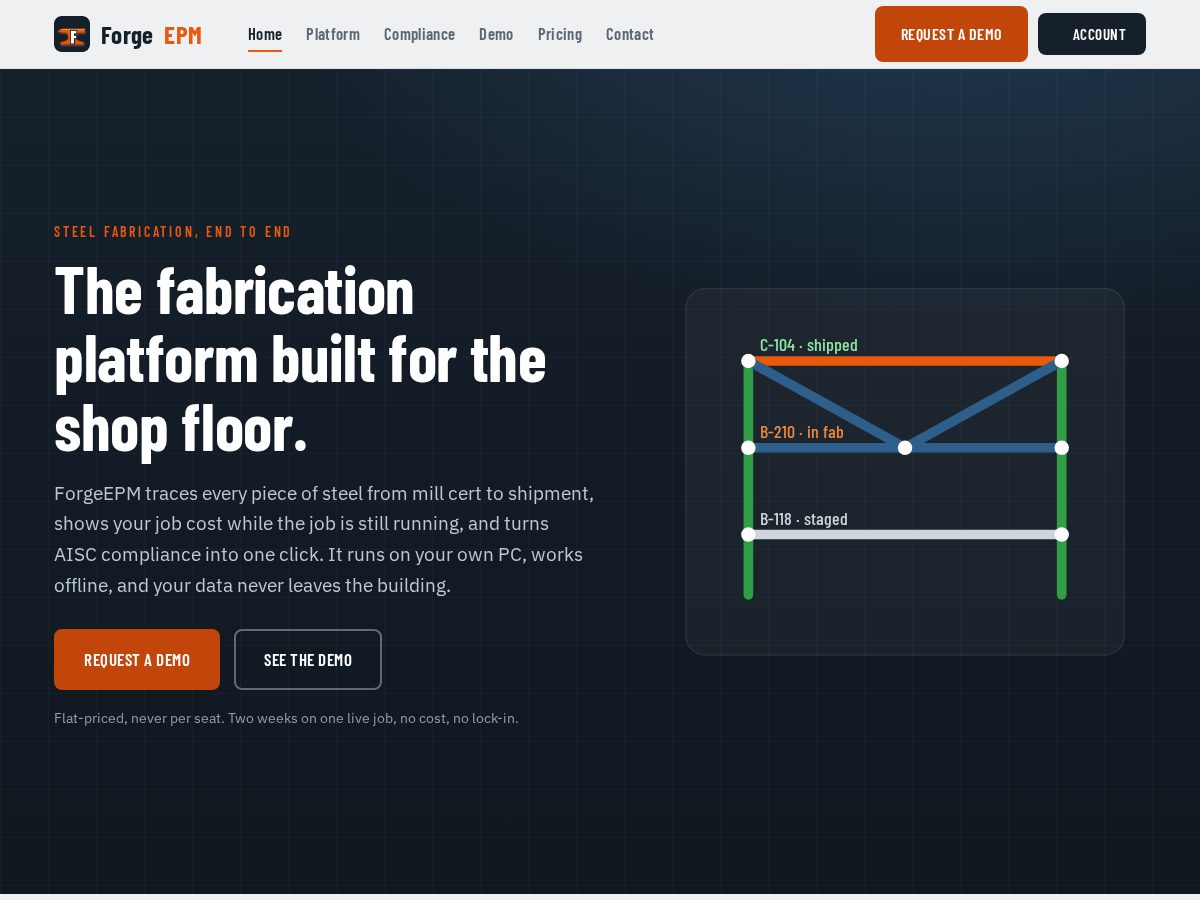The height and width of the screenshot is (900, 1200).
Task: Click the 'C-104 · shipped' label
Action: [809, 345]
